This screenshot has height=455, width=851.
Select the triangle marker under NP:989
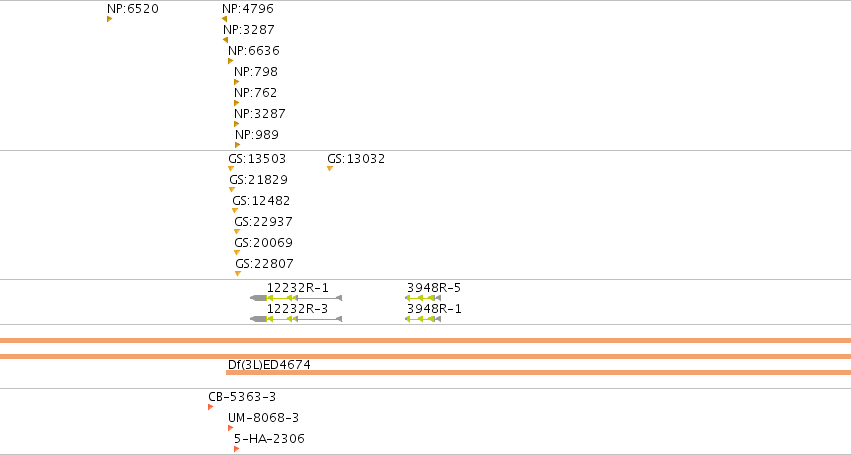click(238, 145)
